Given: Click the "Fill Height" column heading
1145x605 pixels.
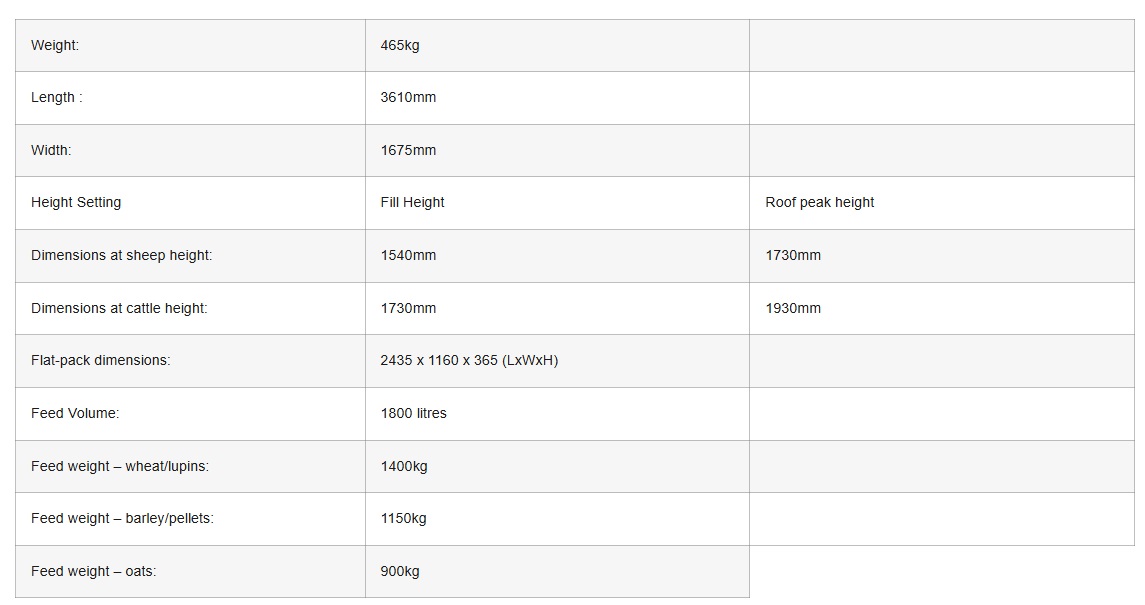Looking at the screenshot, I should 412,202.
